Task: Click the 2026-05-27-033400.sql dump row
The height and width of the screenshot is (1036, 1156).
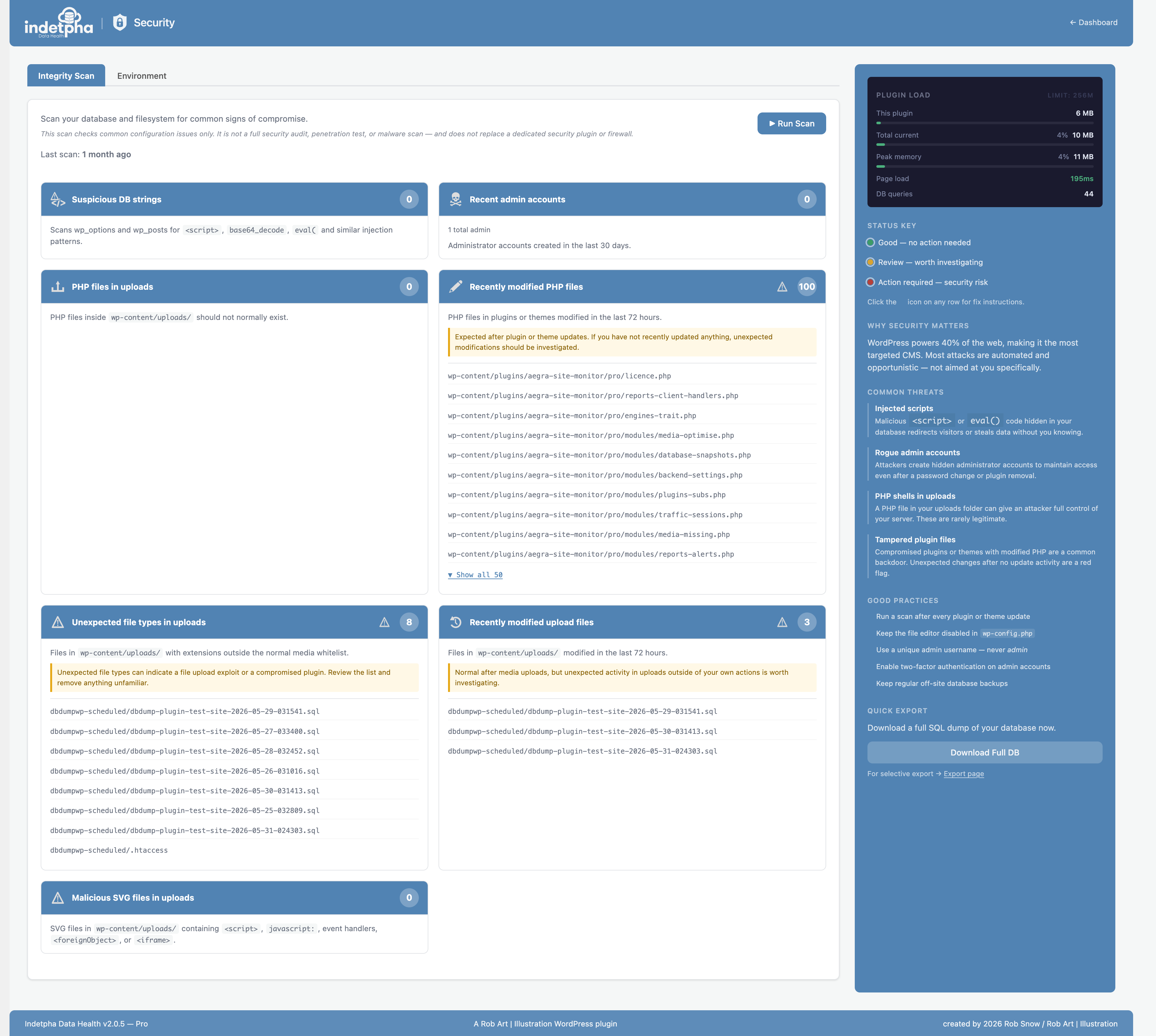Action: pyautogui.click(x=234, y=731)
